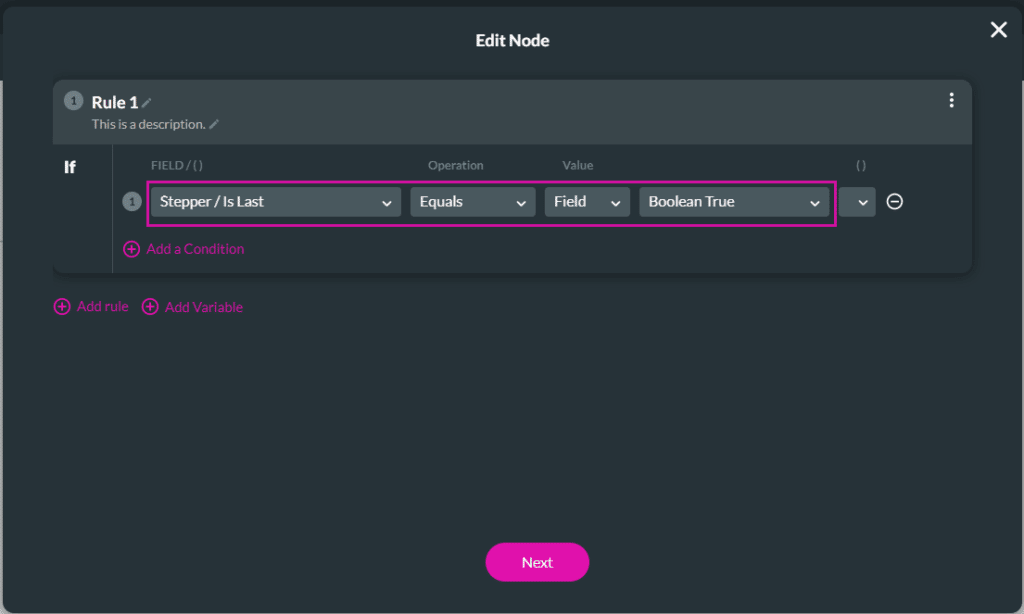Click the pencil icon beside Rule 1 title
The height and width of the screenshot is (614, 1024).
(147, 103)
